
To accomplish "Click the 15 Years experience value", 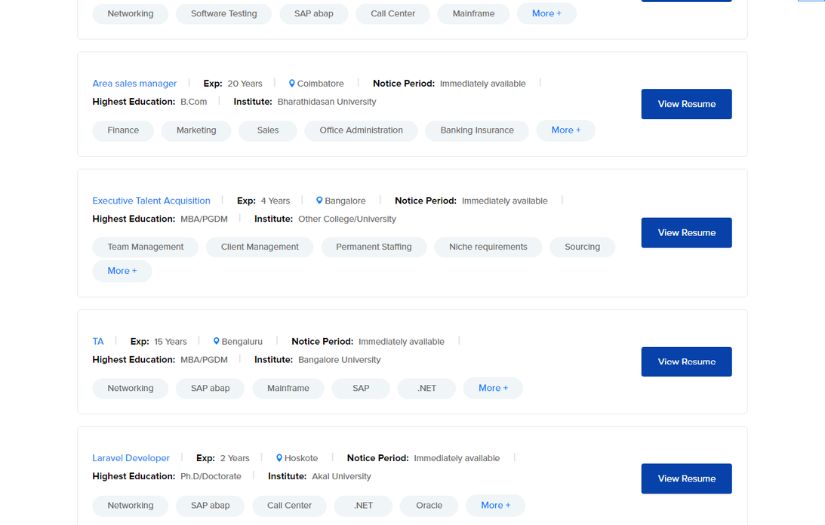I will tap(170, 342).
